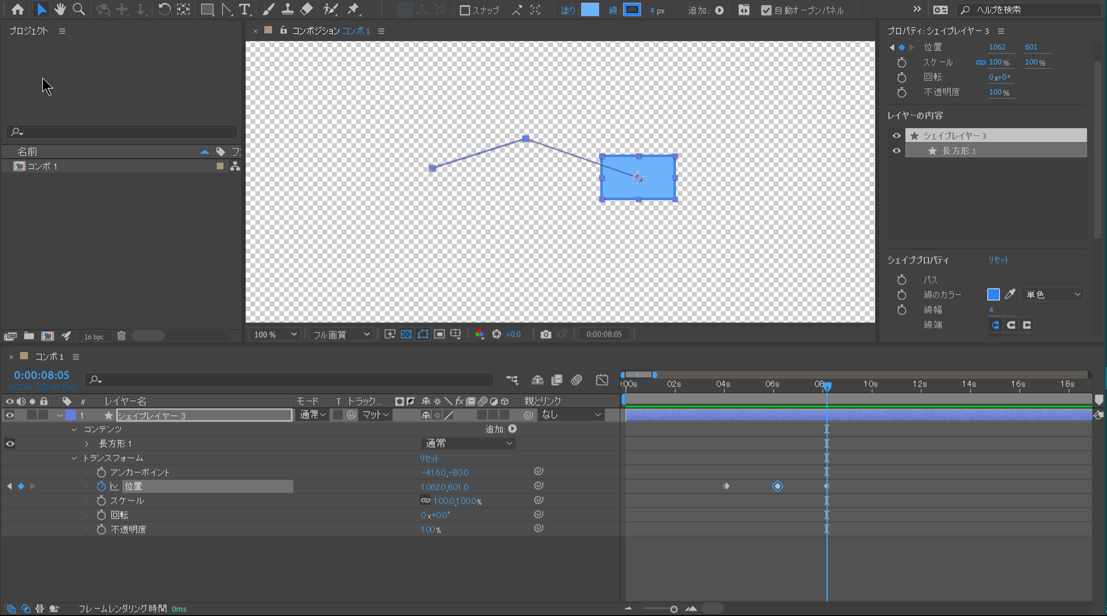Expand the 長方形 1 group in timeline

[x=87, y=444]
